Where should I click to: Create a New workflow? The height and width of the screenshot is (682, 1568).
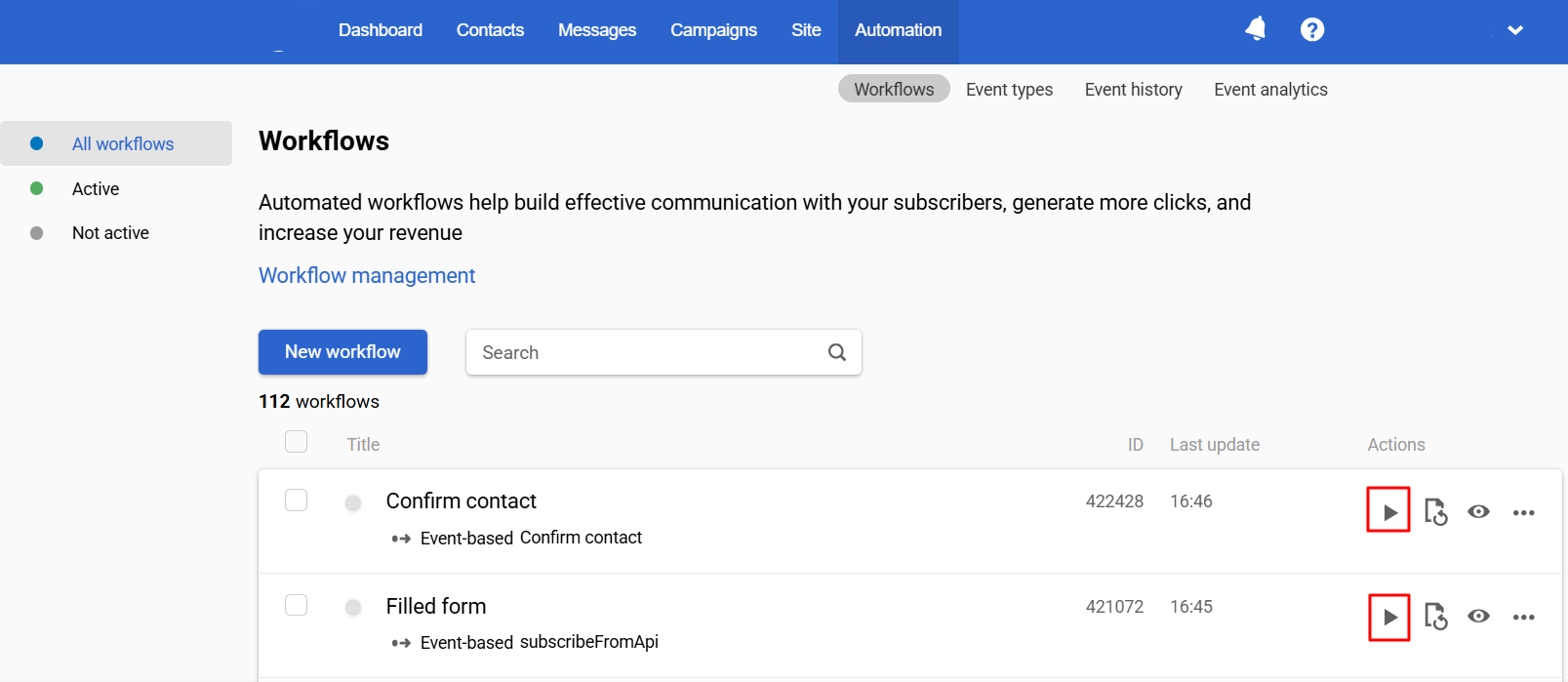[342, 352]
